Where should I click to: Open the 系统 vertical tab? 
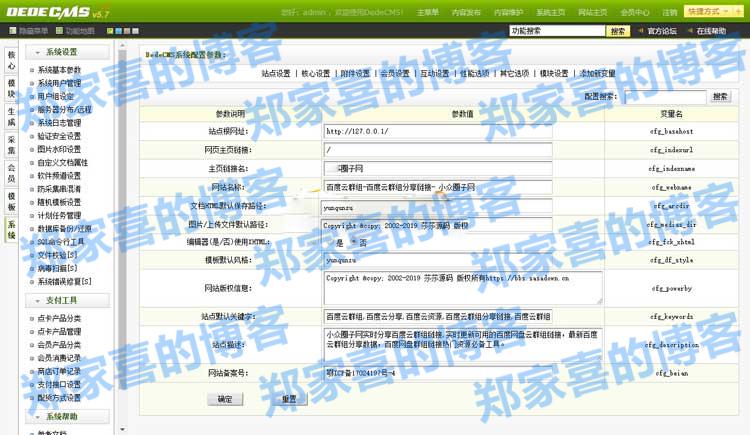[11, 230]
